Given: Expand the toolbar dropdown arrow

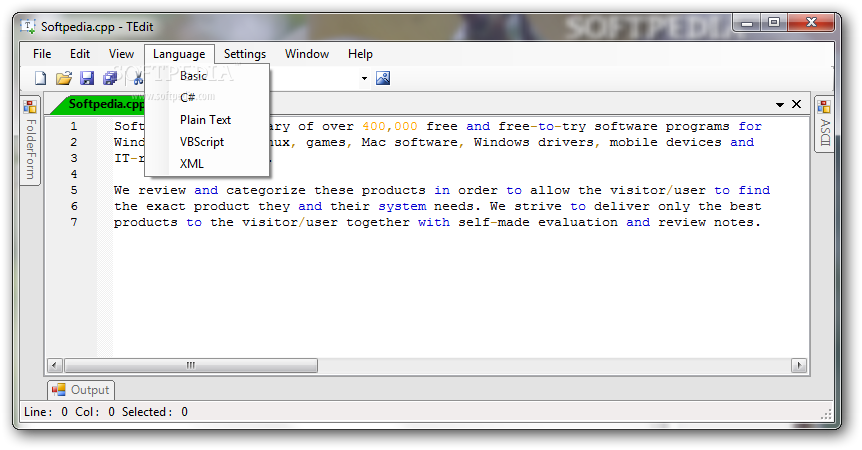Looking at the screenshot, I should (364, 78).
